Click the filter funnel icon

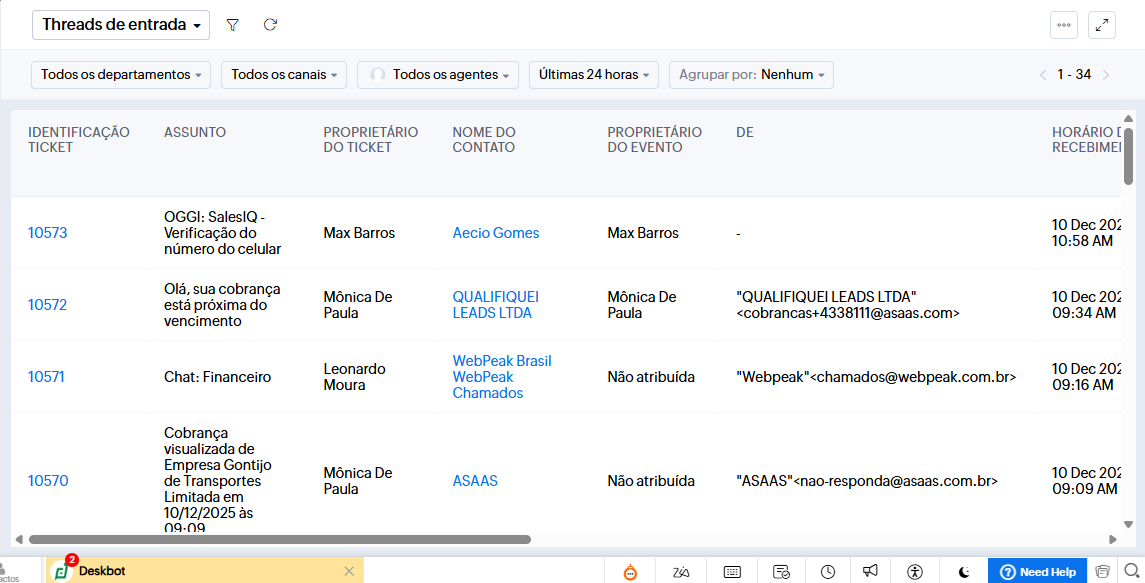pos(232,25)
